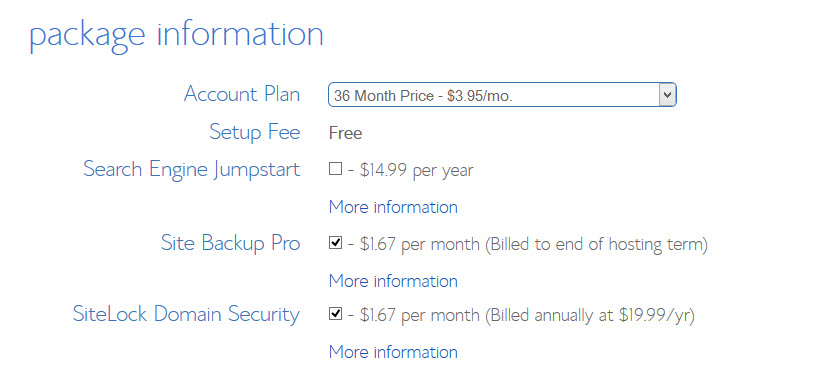The image size is (829, 391).
Task: Open More information under SiteLock Domain Security
Action: tap(393, 352)
